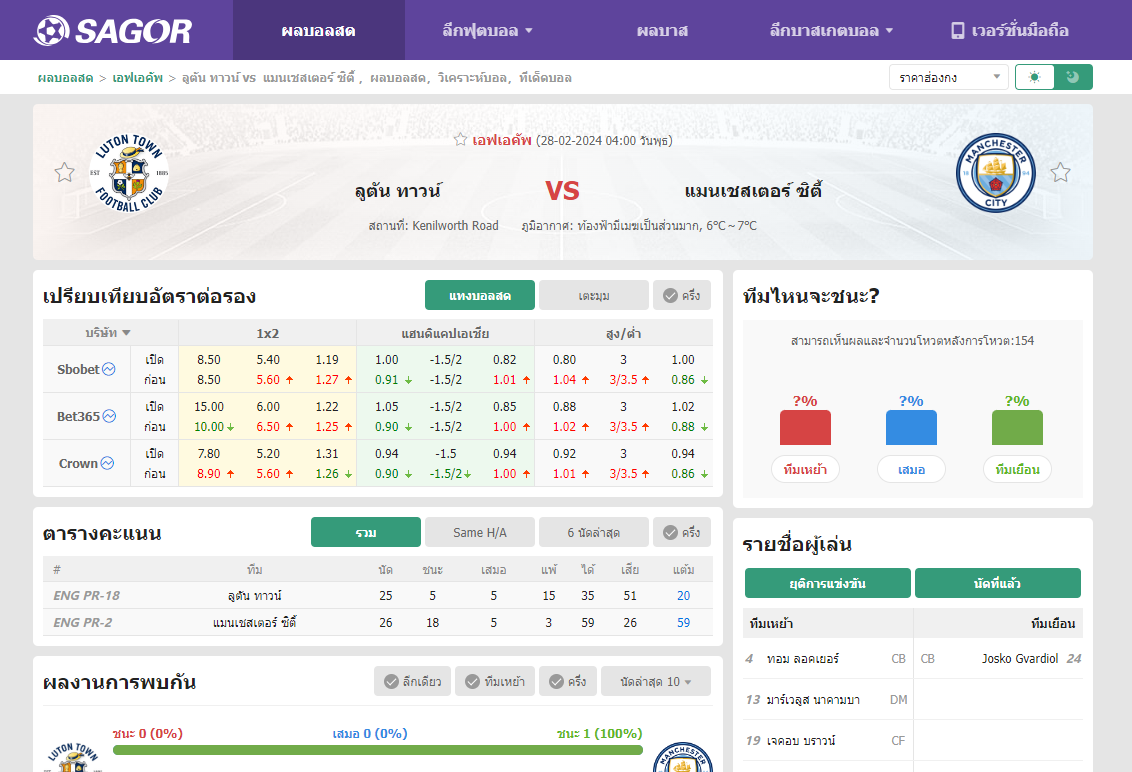Open the Hong Kong odds format dropdown

click(949, 77)
